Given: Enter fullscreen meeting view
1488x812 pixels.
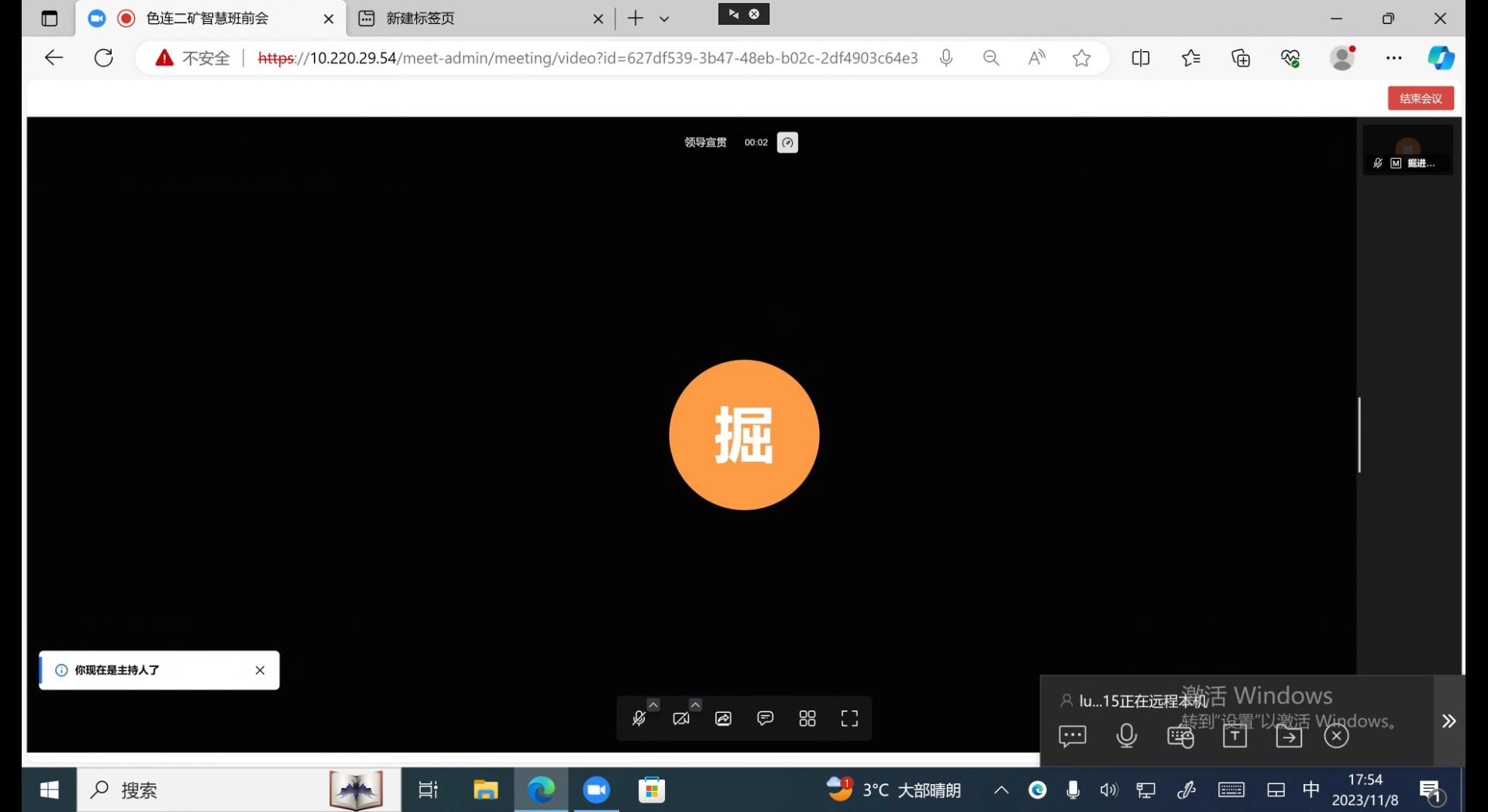Looking at the screenshot, I should coord(849,719).
